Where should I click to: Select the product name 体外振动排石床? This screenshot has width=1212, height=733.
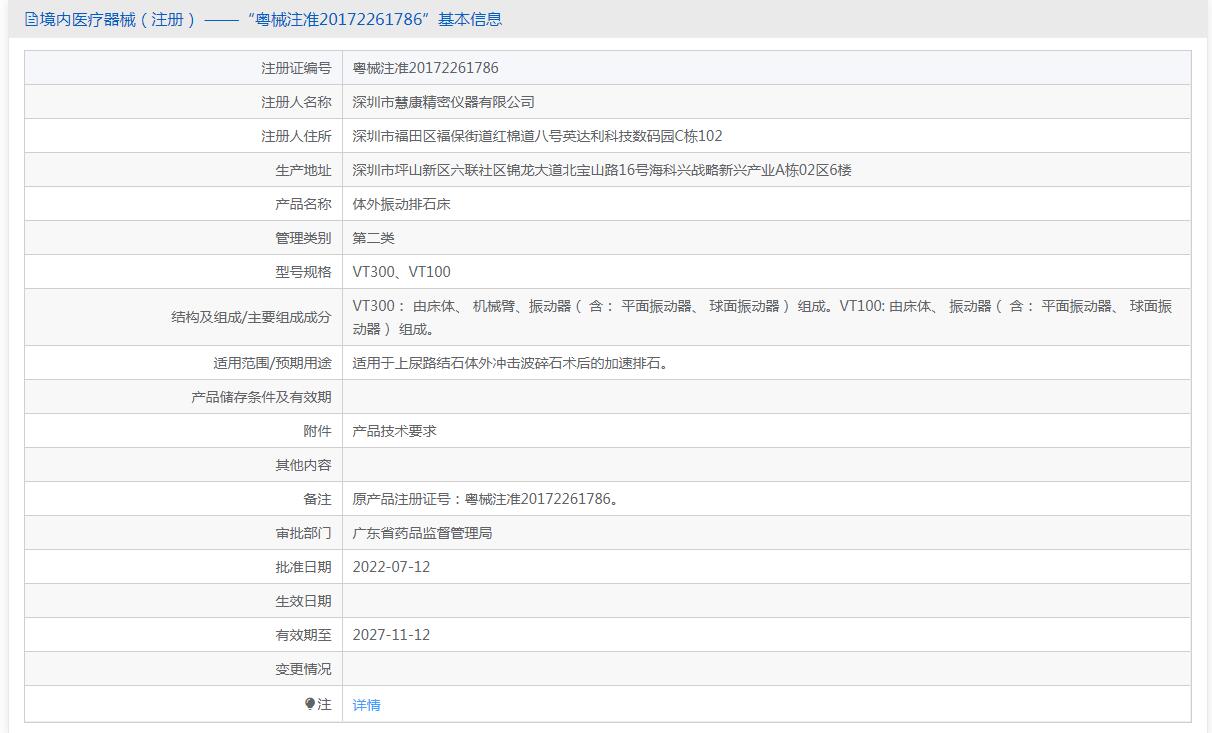pos(402,204)
